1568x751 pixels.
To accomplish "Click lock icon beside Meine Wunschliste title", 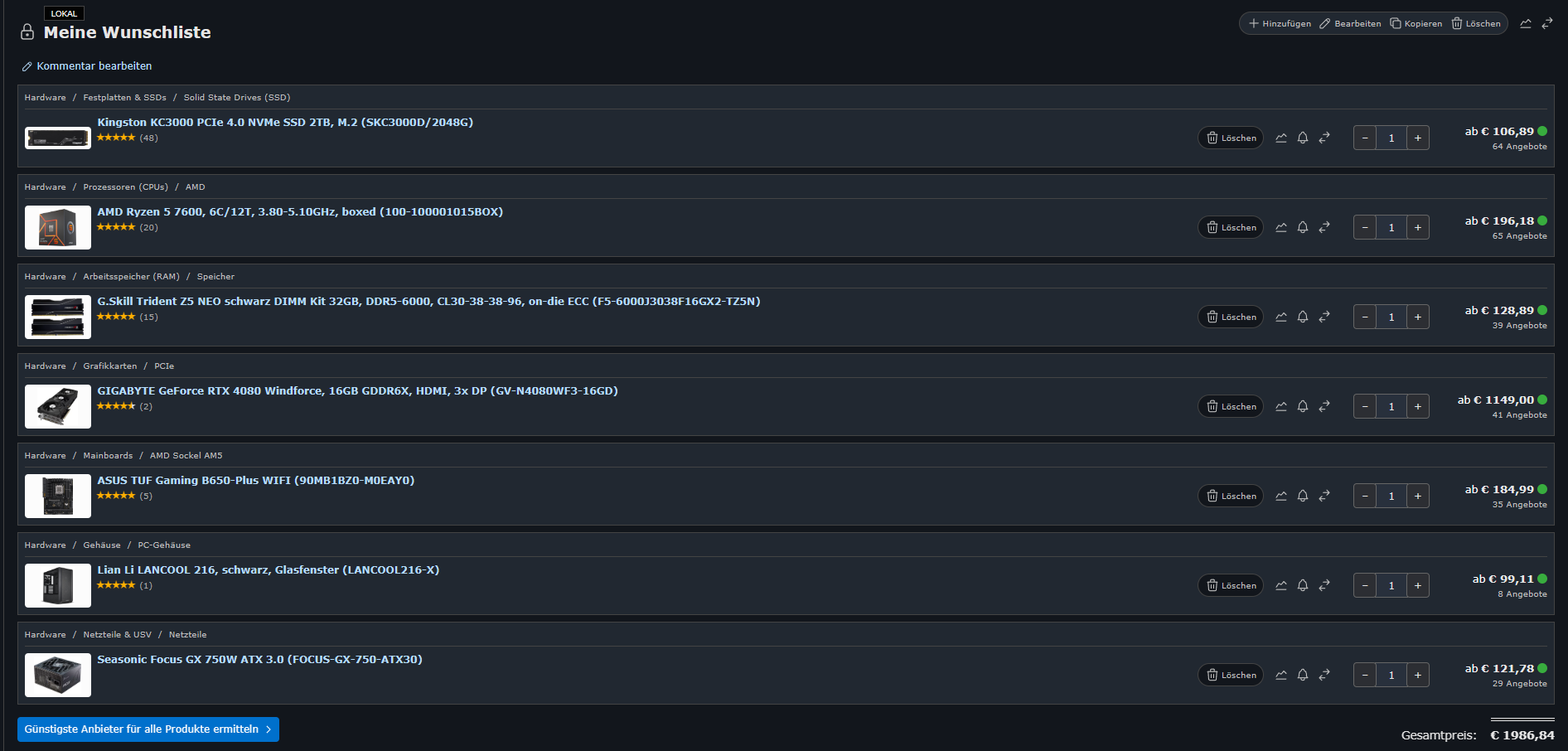I will (x=27, y=31).
